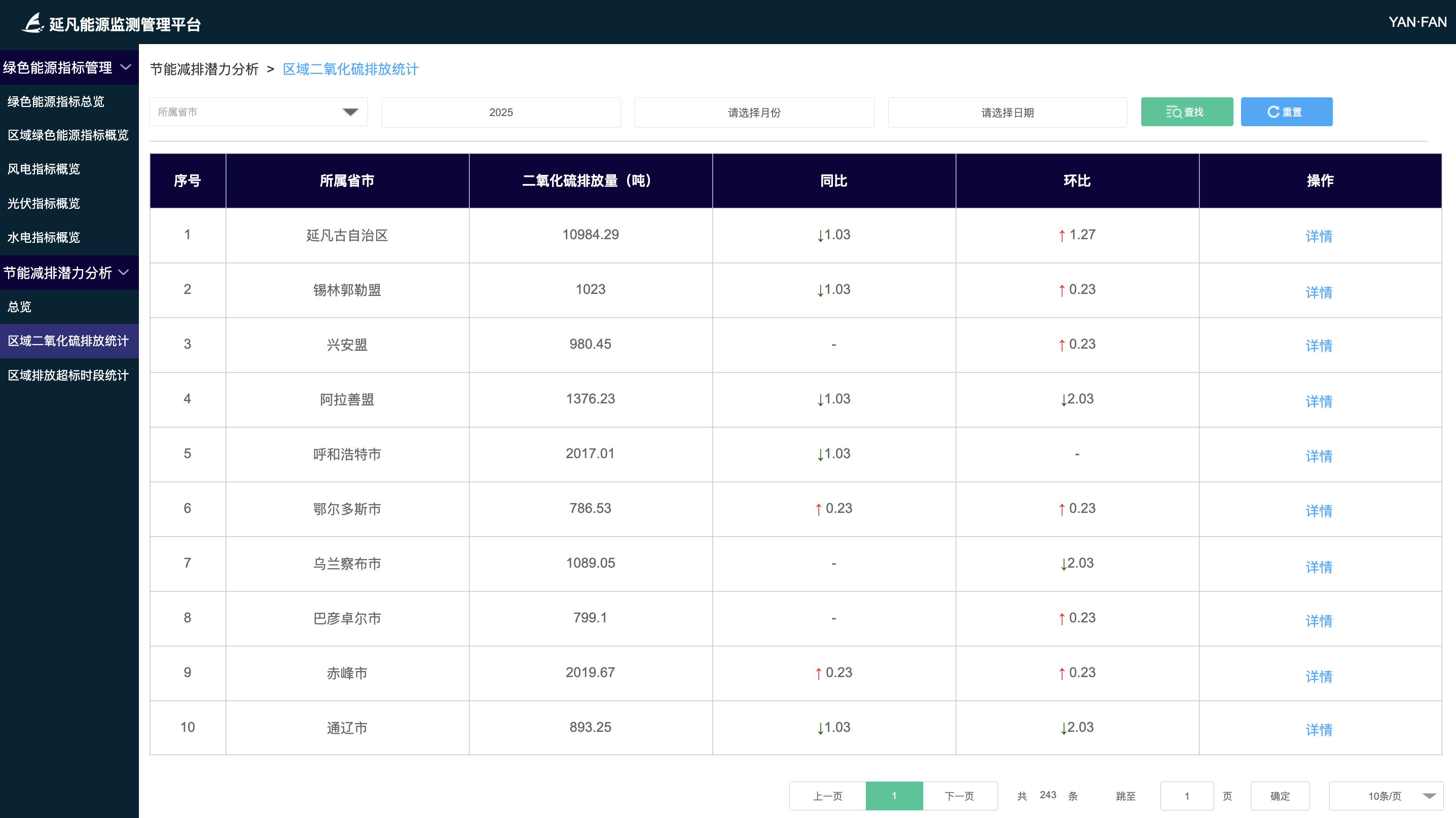The image size is (1456, 818).
Task: Open the 所属省市 dropdown arrow
Action: pos(350,112)
